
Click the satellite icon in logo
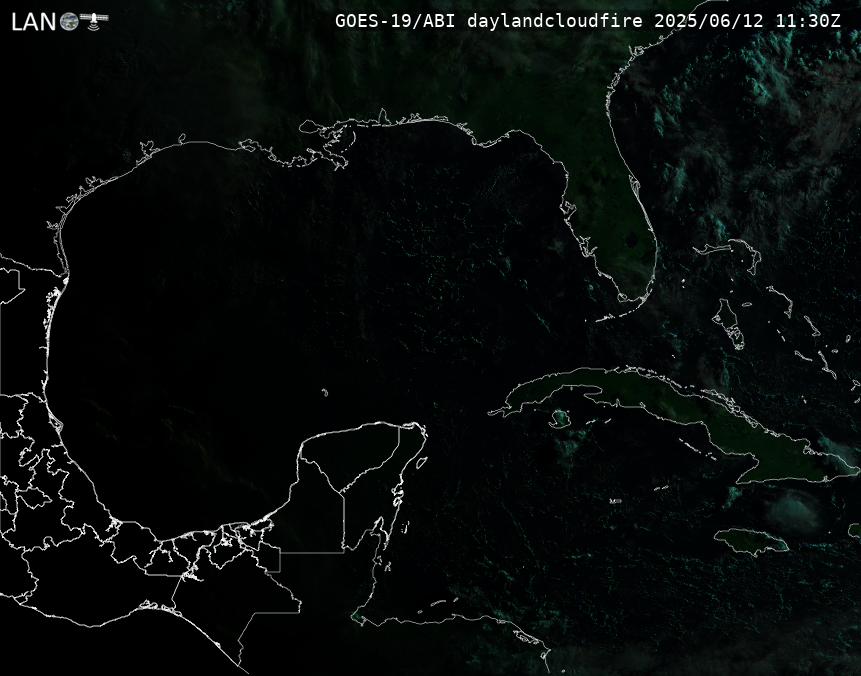94,20
